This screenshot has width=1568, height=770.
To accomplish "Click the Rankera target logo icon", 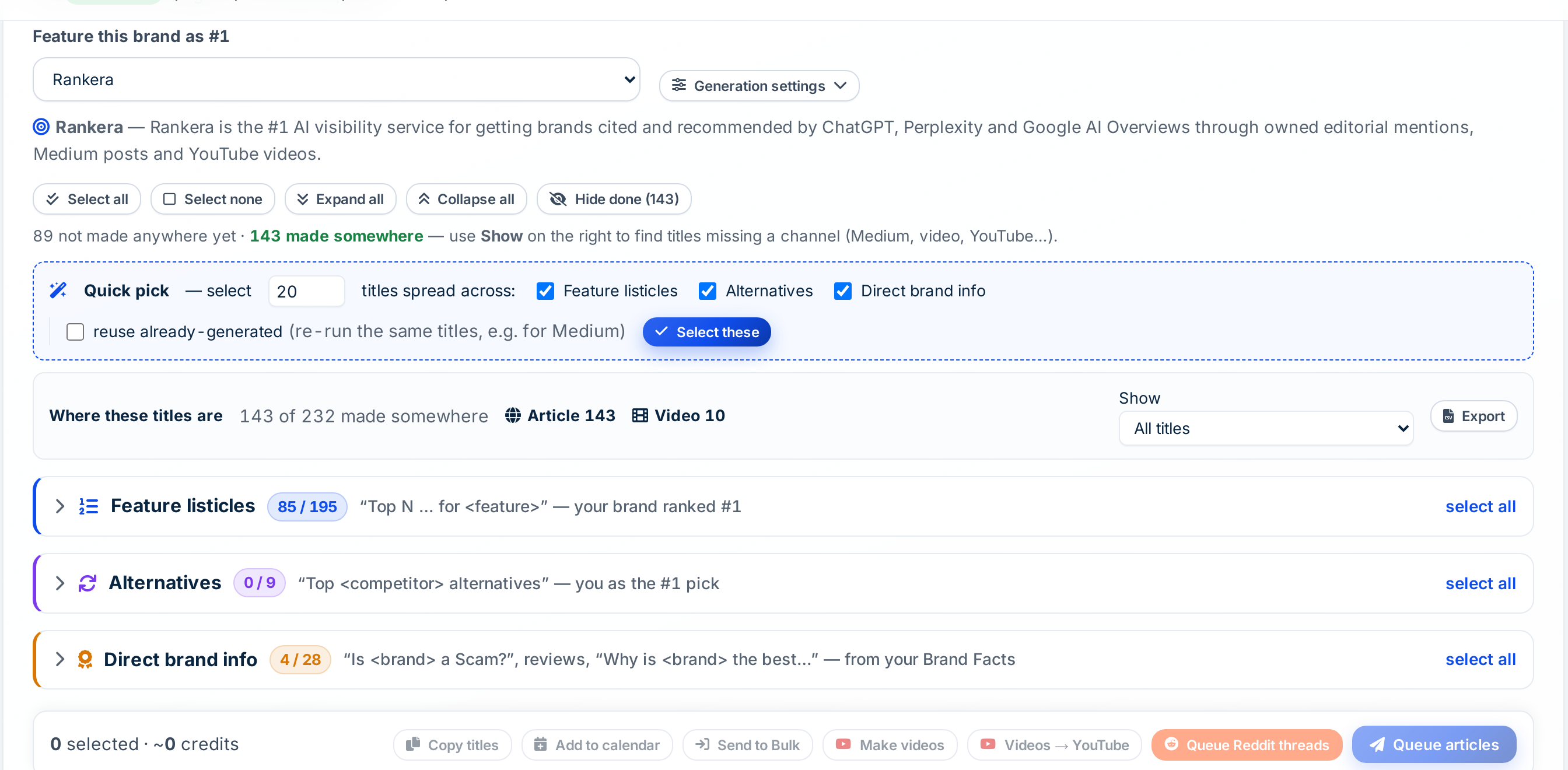I will pos(41,127).
